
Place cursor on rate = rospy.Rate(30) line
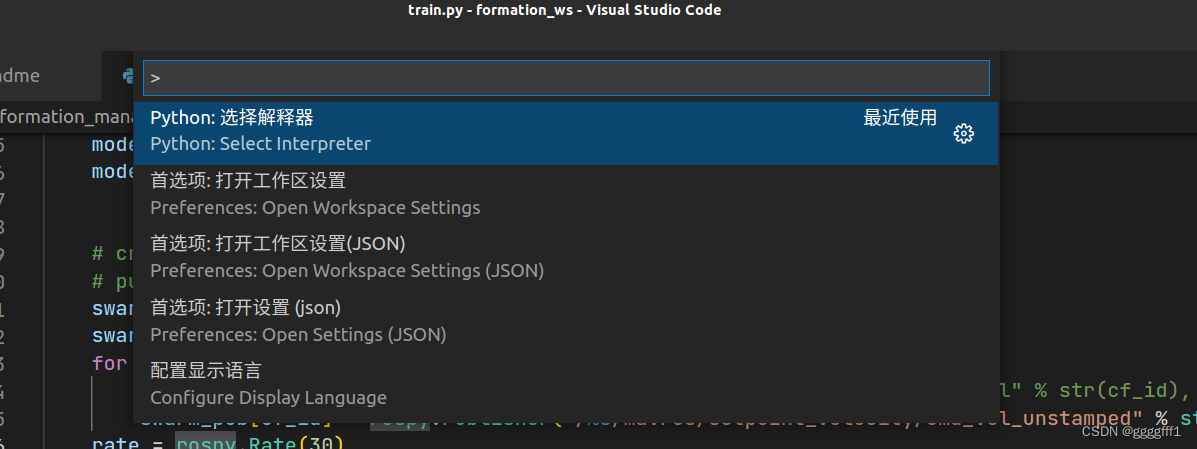pyautogui.click(x=218, y=444)
